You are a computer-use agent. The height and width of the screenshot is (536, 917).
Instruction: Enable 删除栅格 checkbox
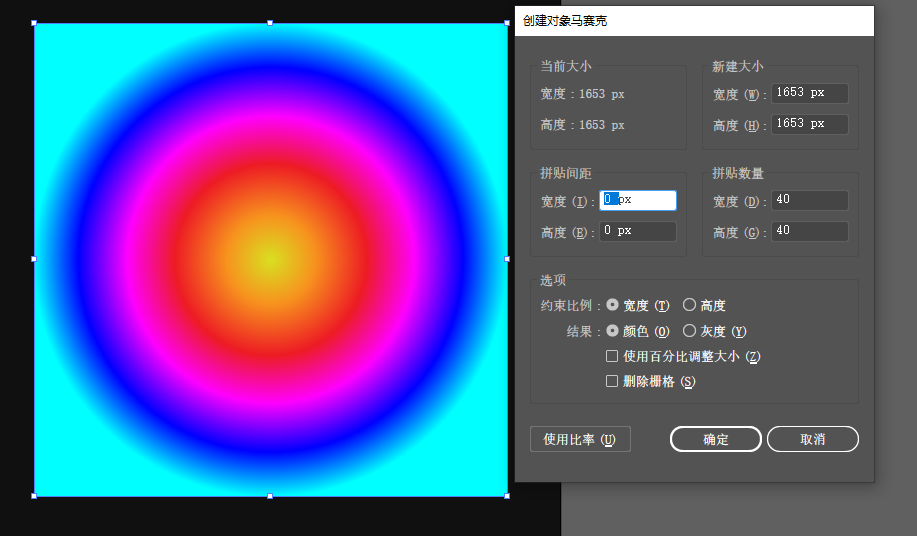pos(612,381)
